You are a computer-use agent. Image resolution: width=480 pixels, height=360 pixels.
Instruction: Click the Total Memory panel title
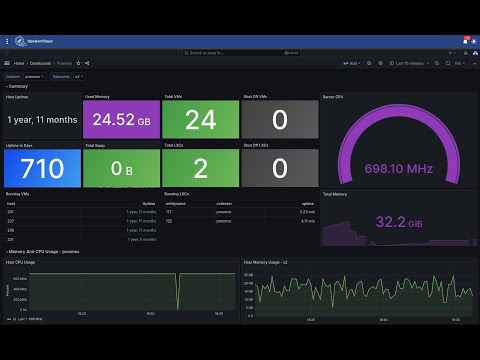335,194
